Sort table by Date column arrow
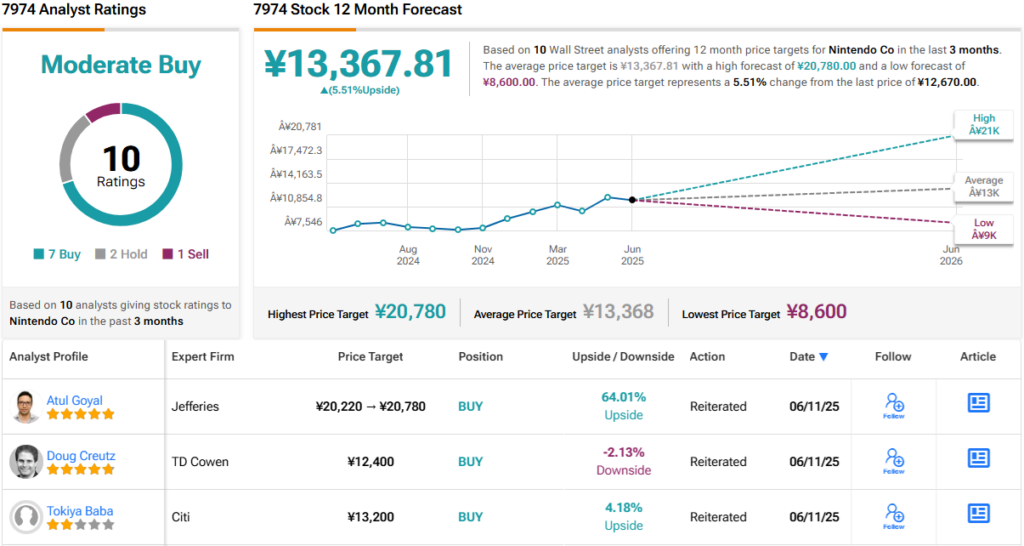The height and width of the screenshot is (546, 1024). [x=824, y=357]
